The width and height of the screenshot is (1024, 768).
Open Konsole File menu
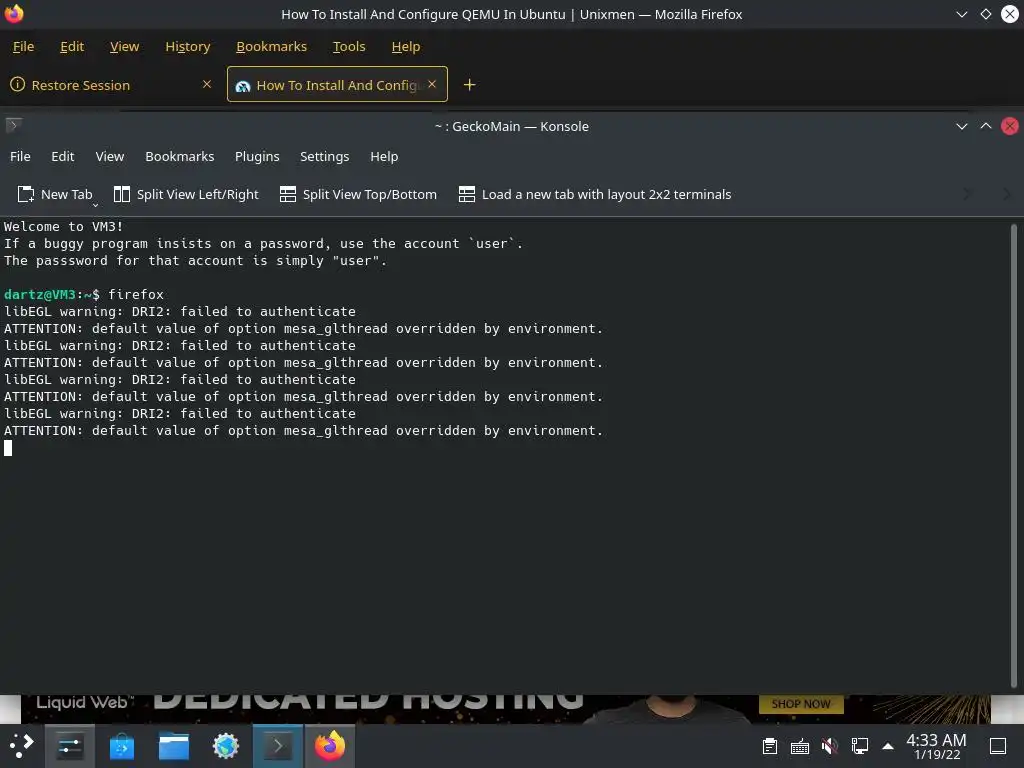pyautogui.click(x=20, y=157)
